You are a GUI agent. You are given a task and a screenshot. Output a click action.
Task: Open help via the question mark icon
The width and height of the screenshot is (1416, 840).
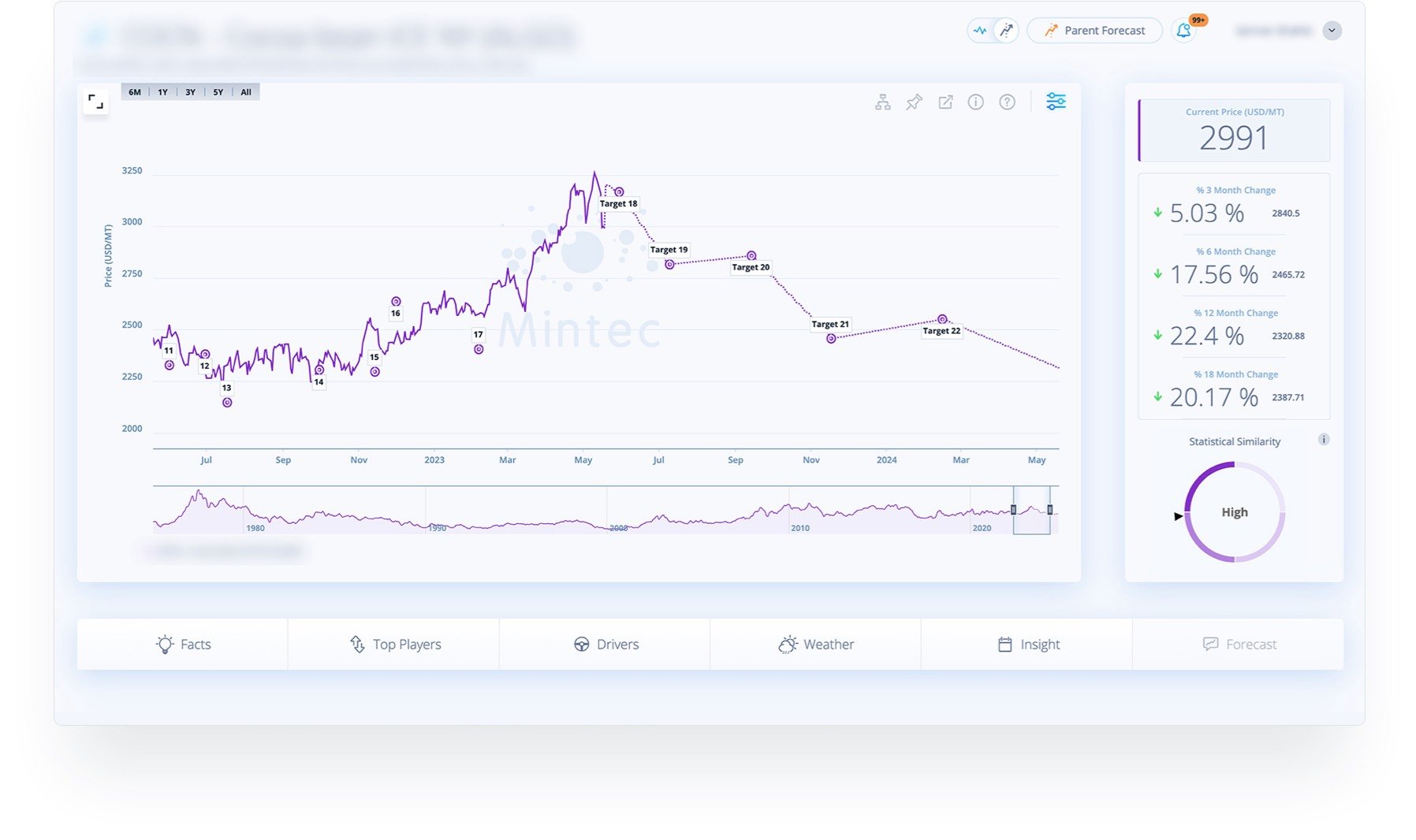point(1007,102)
